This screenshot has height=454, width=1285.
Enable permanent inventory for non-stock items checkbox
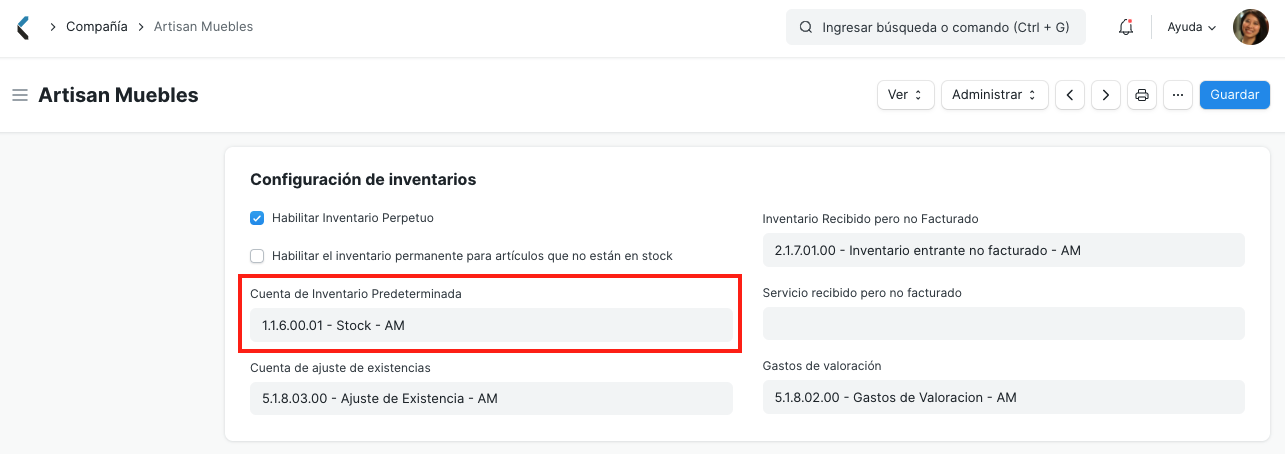click(257, 256)
